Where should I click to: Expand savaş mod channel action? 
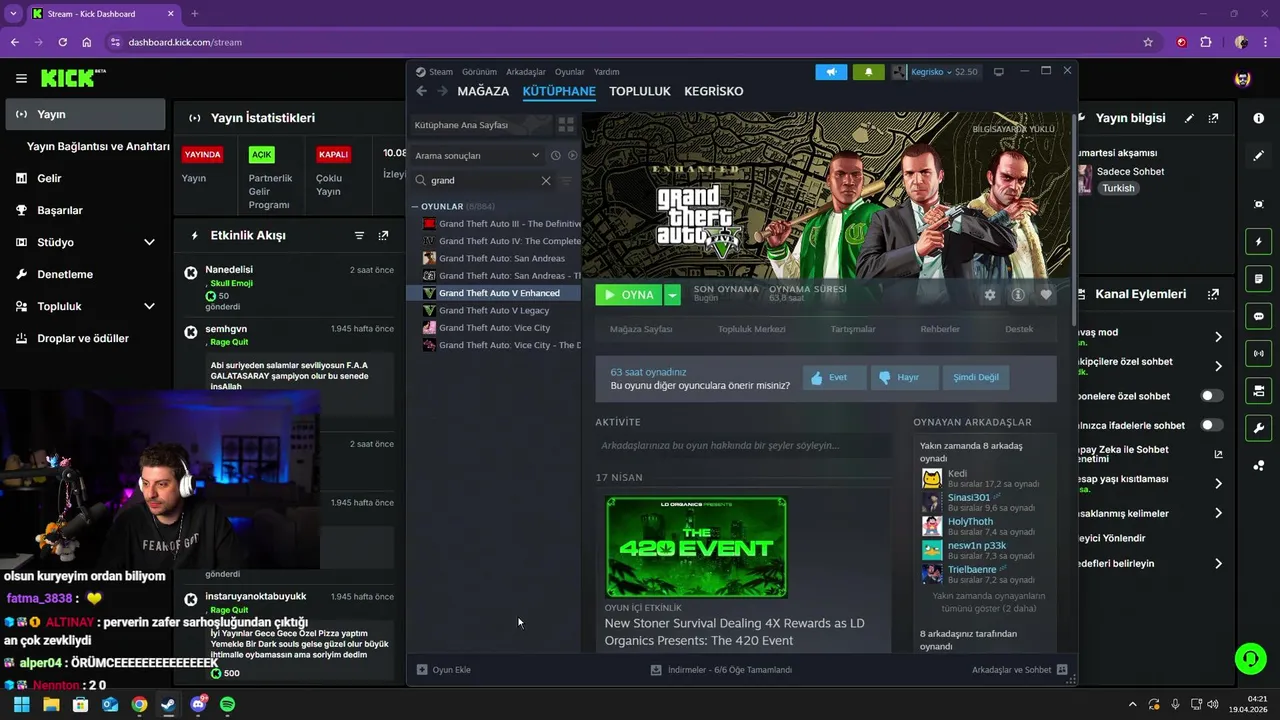(1218, 337)
